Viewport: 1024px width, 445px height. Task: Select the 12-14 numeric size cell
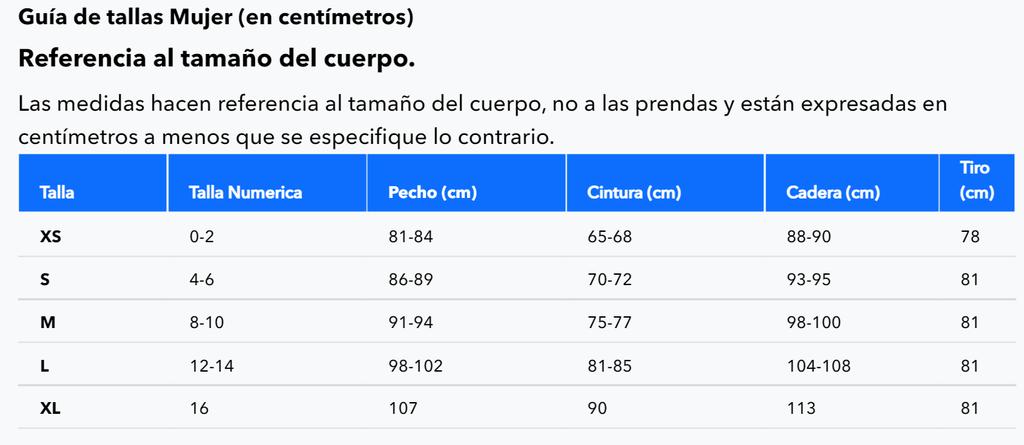[211, 366]
